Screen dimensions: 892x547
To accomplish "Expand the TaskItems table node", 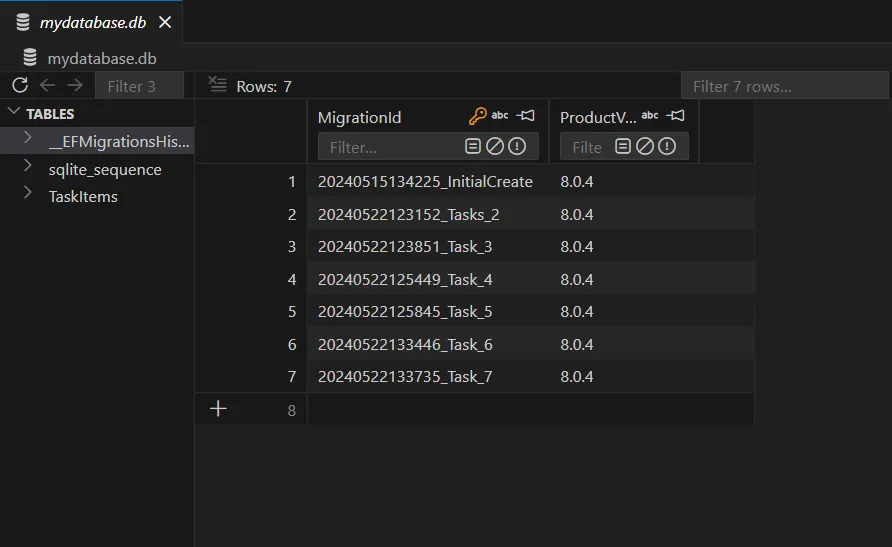I will click(27, 193).
